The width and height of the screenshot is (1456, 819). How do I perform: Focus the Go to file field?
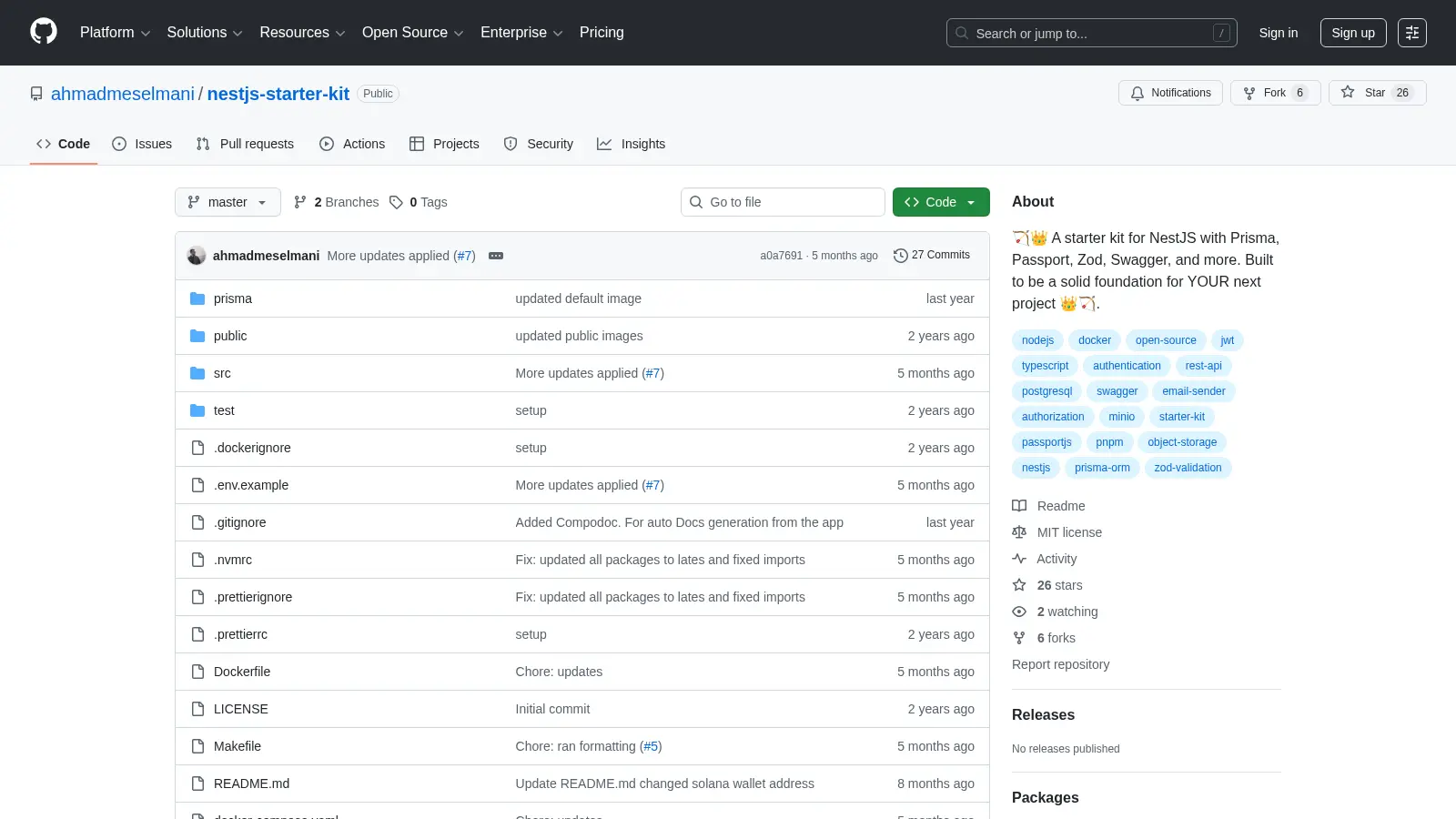(x=783, y=202)
